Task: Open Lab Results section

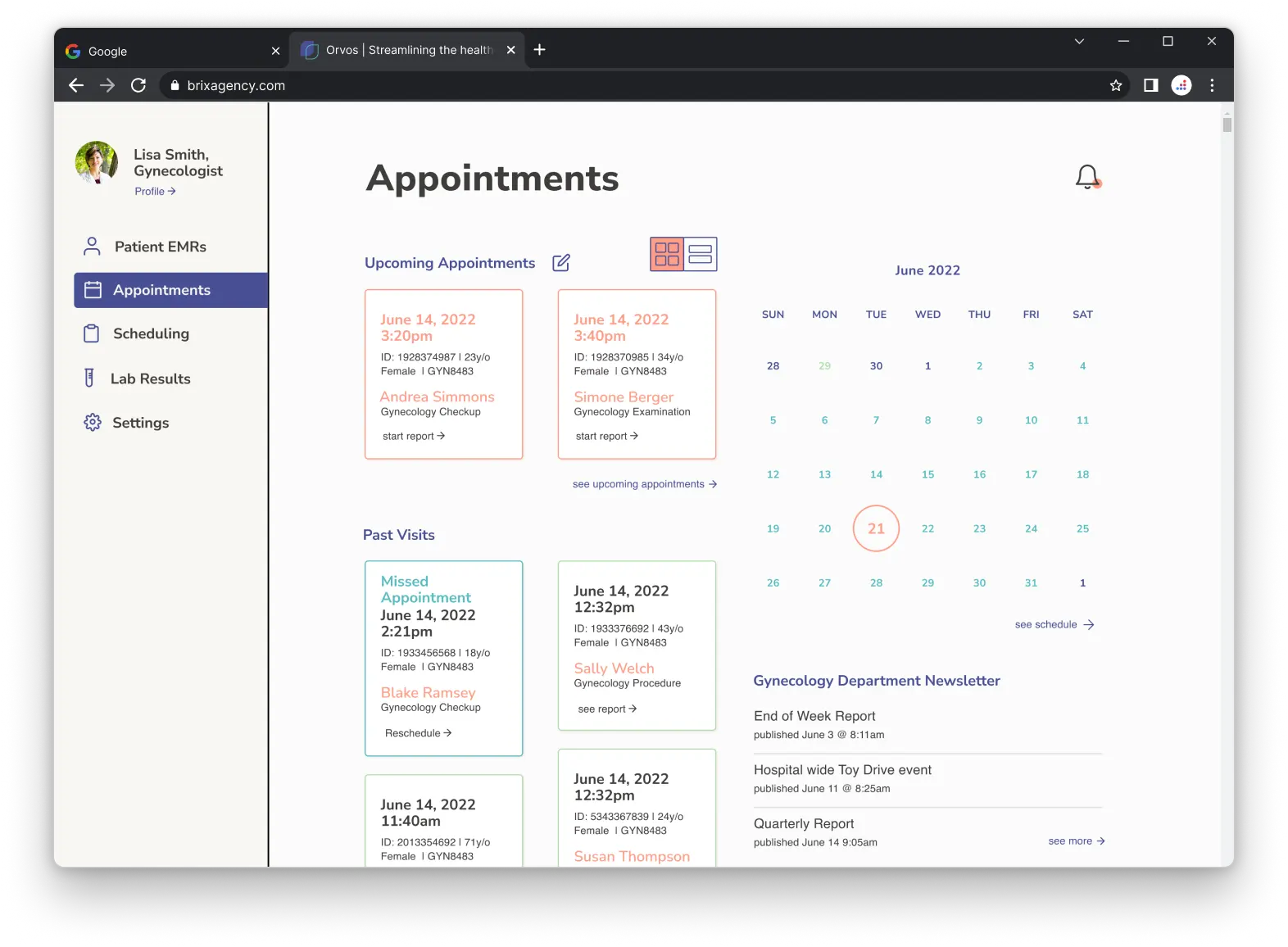Action: pos(150,378)
